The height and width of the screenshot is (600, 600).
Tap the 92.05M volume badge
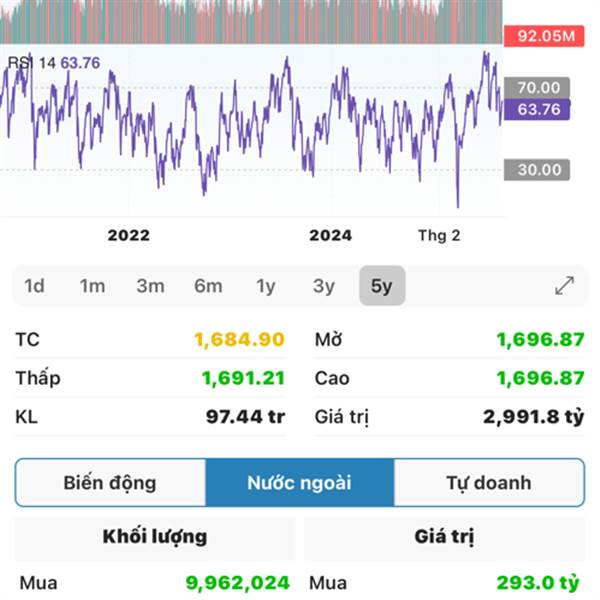[x=545, y=37]
